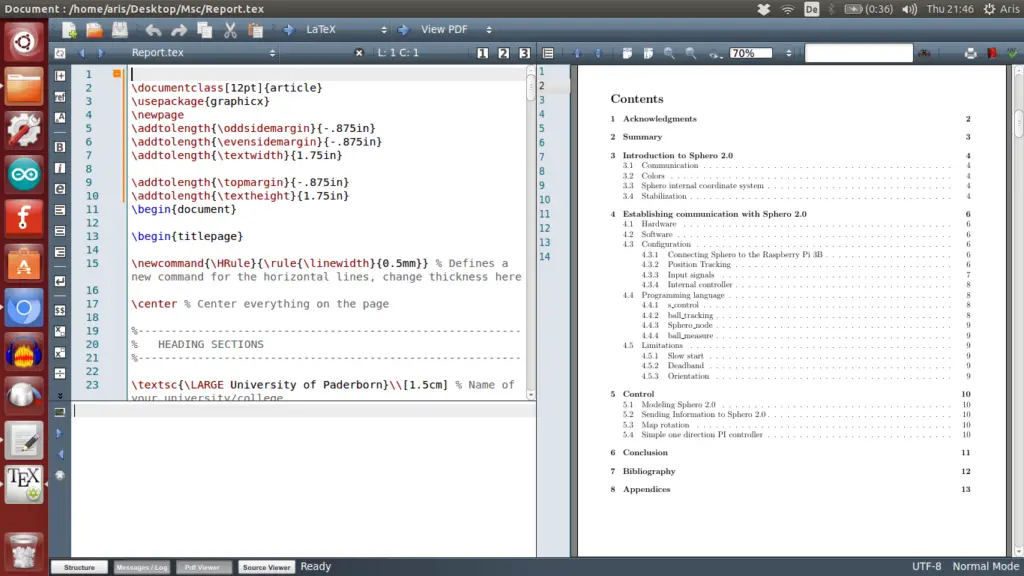The height and width of the screenshot is (576, 1024).
Task: Select the Report.tex document tab
Action: coord(156,53)
